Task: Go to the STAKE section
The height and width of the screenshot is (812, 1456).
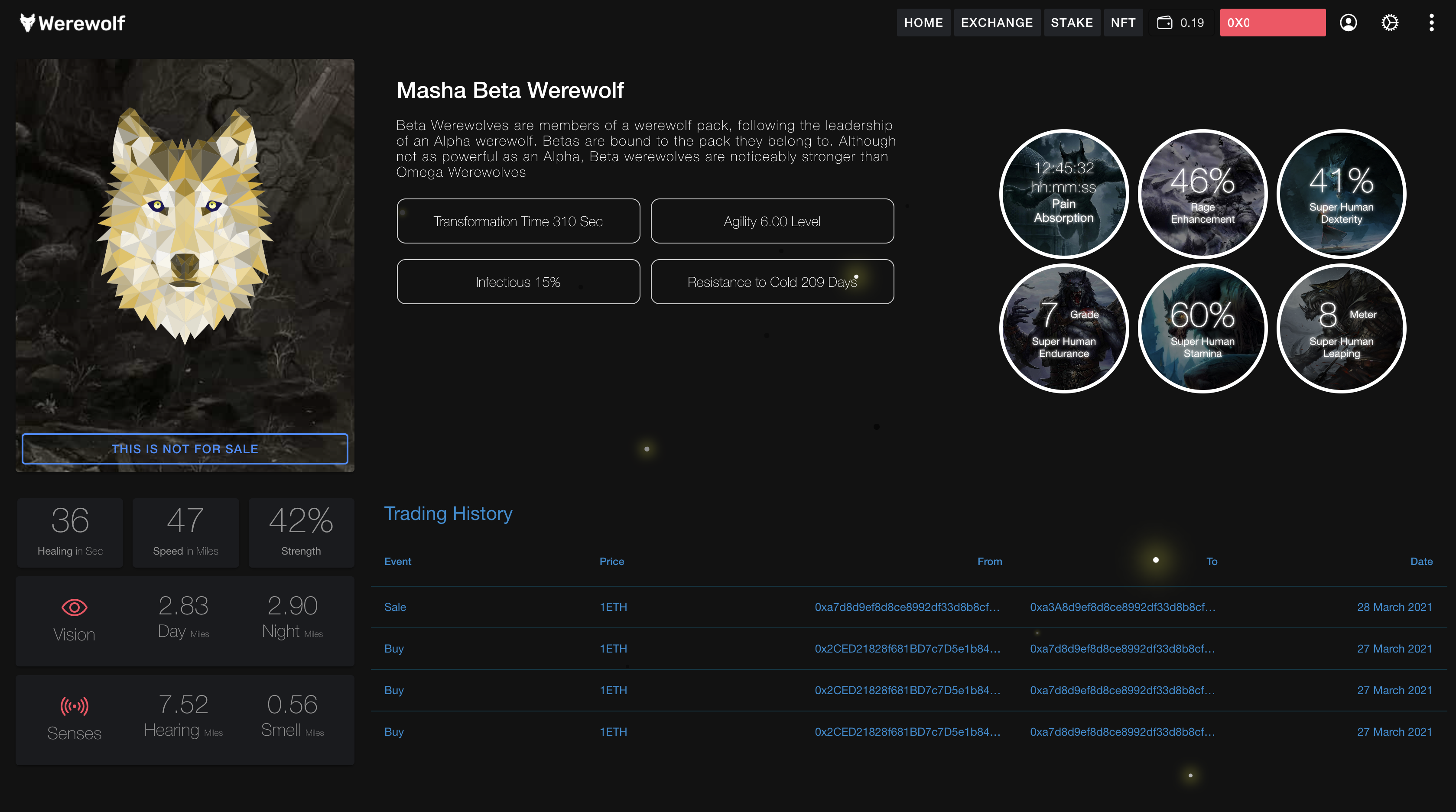Action: [1072, 23]
